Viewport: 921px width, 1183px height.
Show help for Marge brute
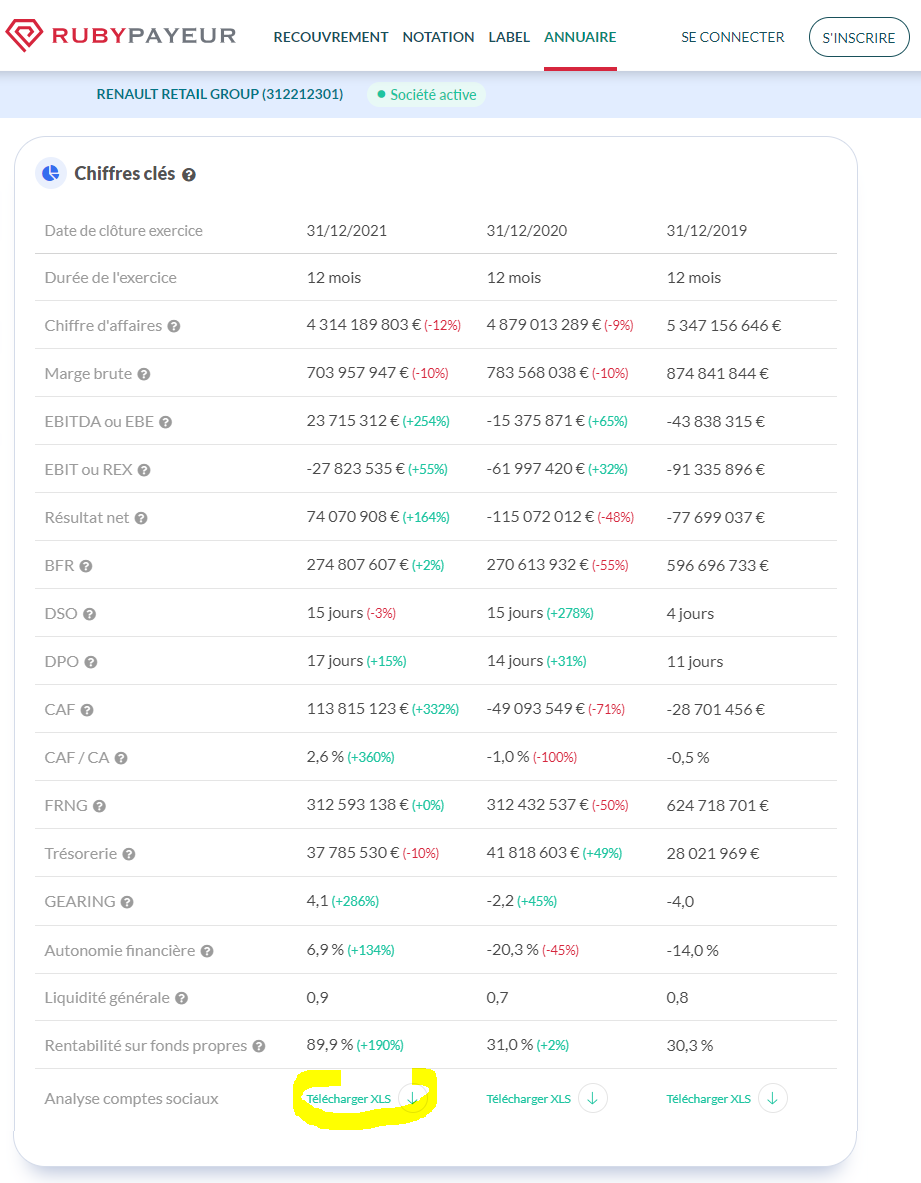[144, 374]
